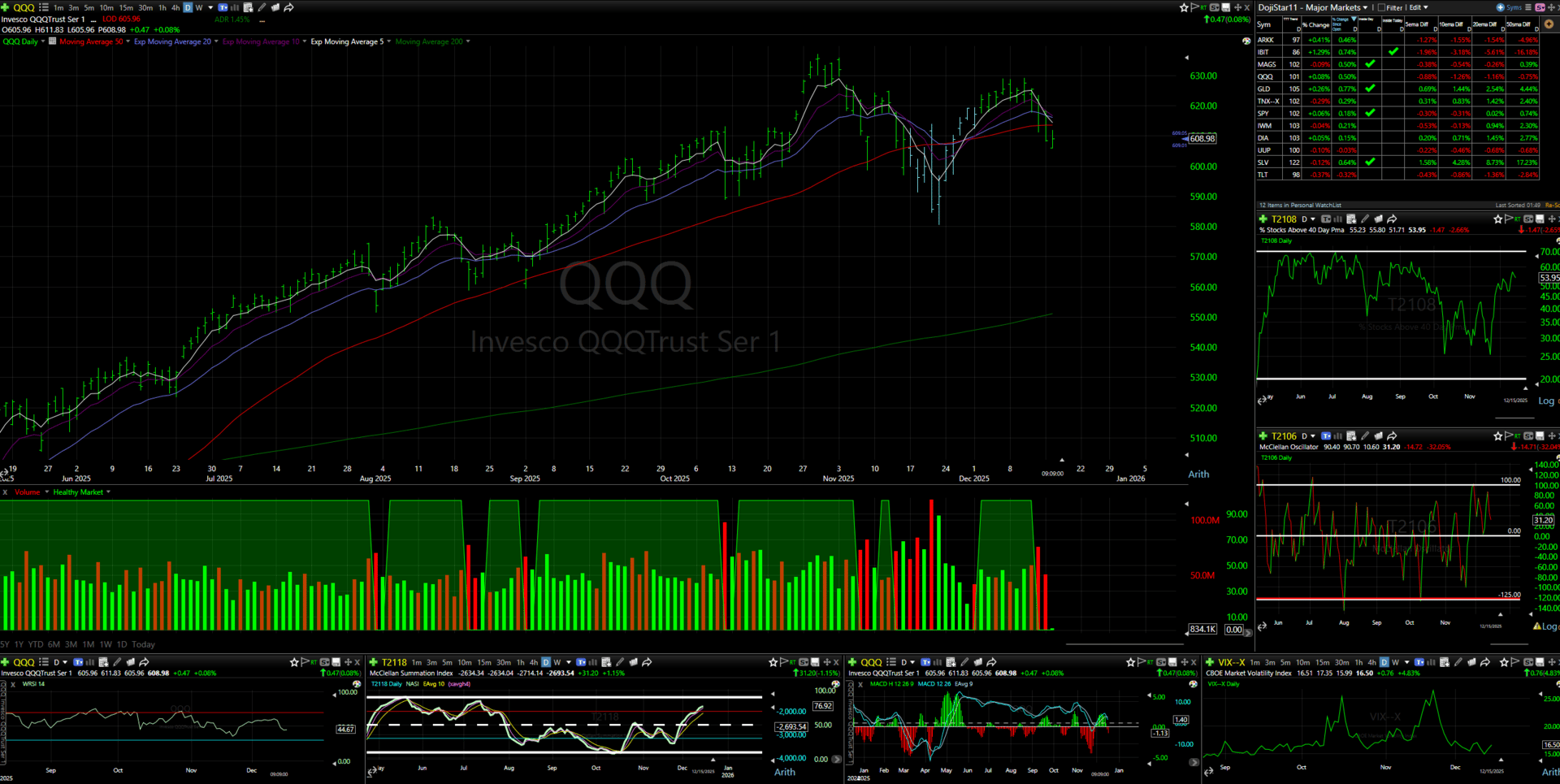Screen dimensions: 1560x784
Task: Open color palette icon on main chart
Action: point(1246,41)
